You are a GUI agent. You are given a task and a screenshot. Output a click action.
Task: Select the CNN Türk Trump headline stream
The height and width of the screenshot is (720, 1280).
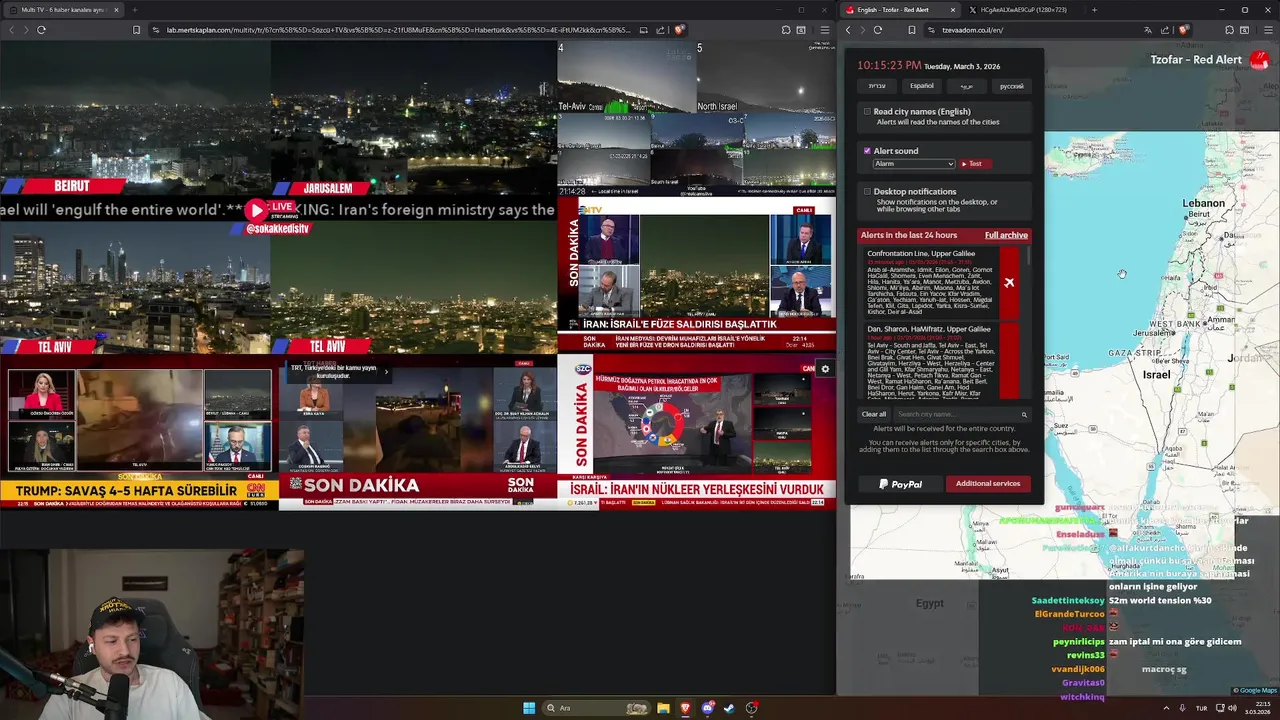[139, 433]
